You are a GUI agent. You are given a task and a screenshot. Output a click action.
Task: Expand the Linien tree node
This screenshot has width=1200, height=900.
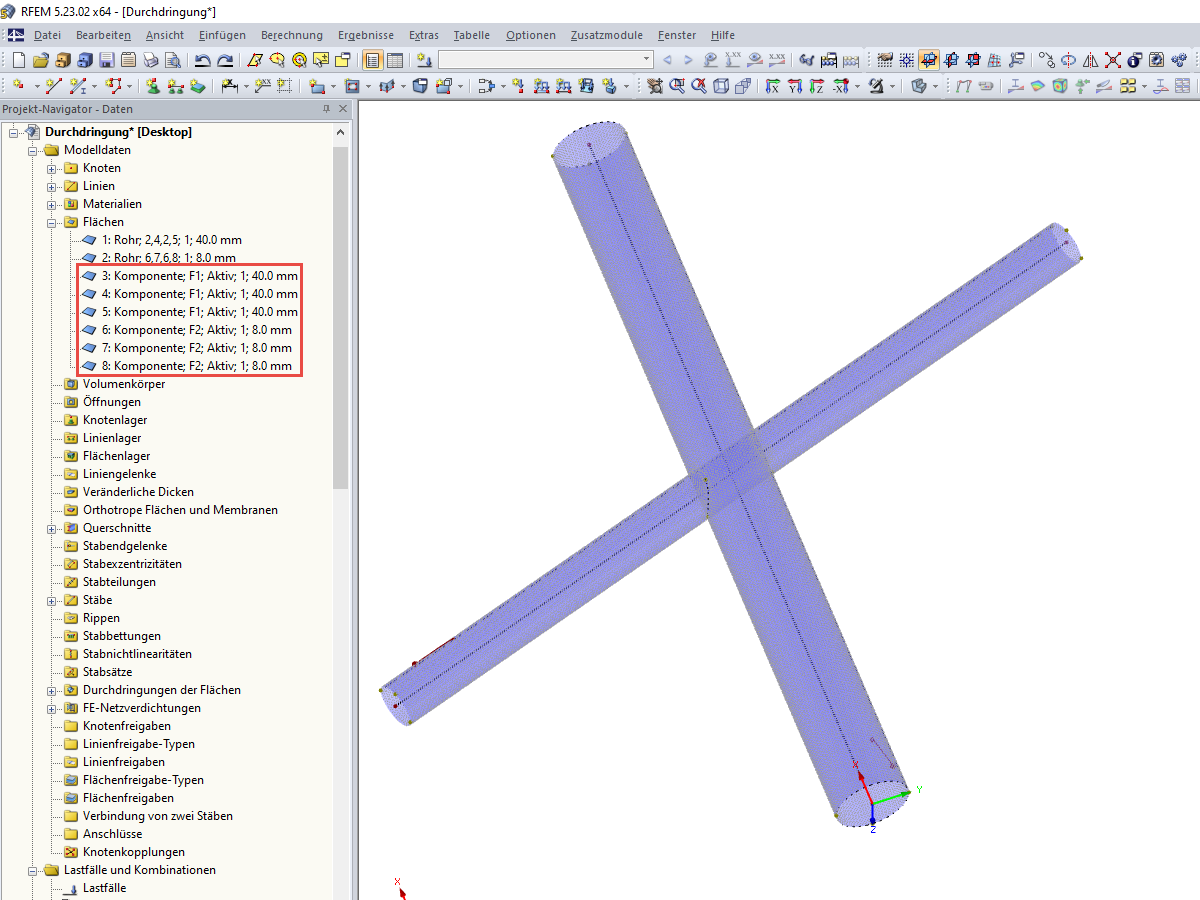coord(52,186)
